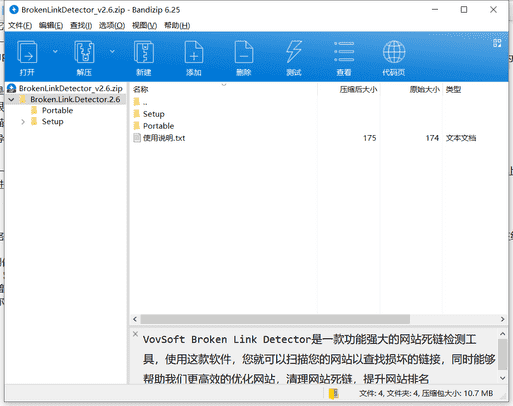Open the 文件(F) menu
This screenshot has height=406, width=513.
20,25
